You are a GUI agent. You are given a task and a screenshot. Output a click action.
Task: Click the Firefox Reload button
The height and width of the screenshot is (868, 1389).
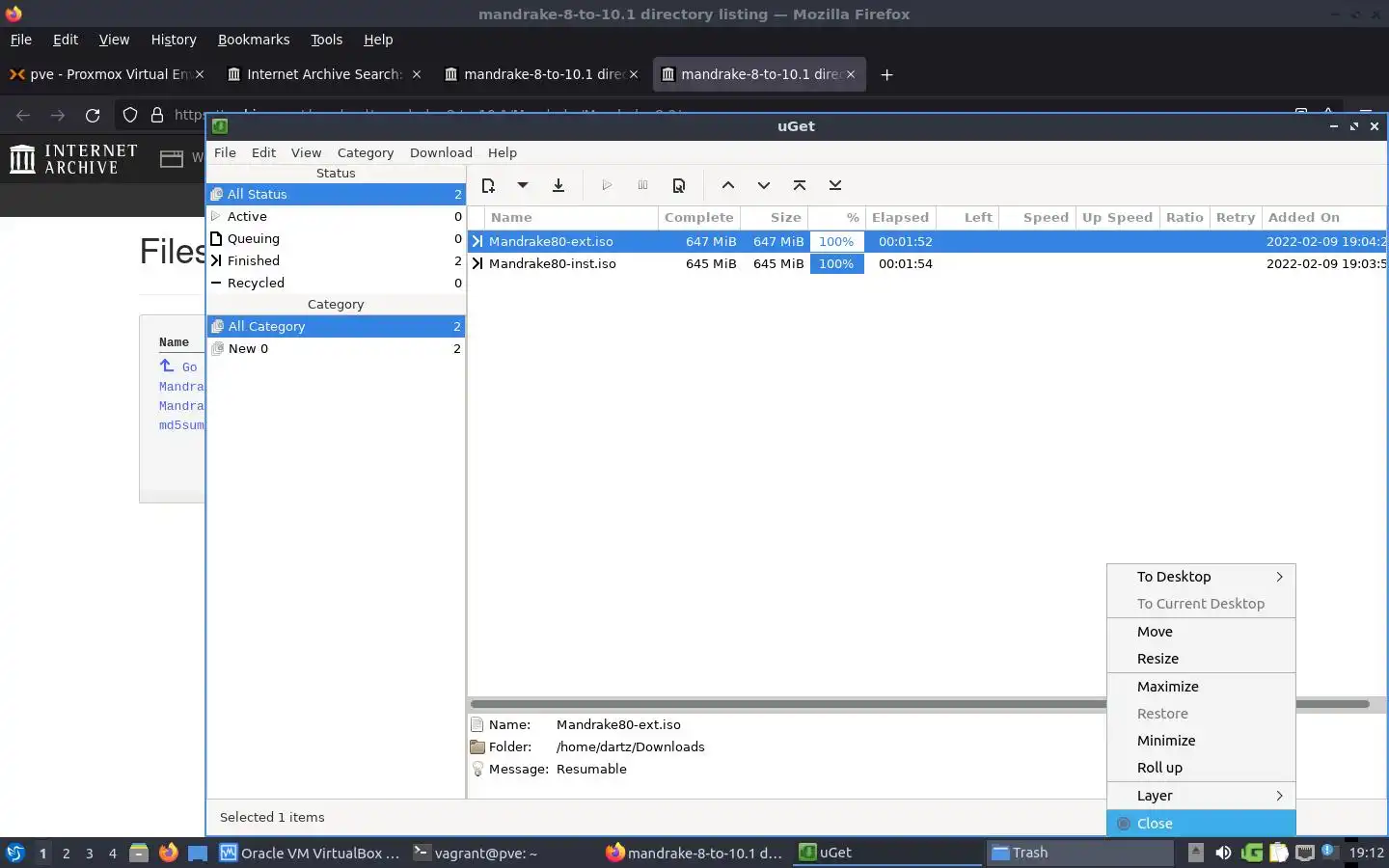click(x=93, y=115)
